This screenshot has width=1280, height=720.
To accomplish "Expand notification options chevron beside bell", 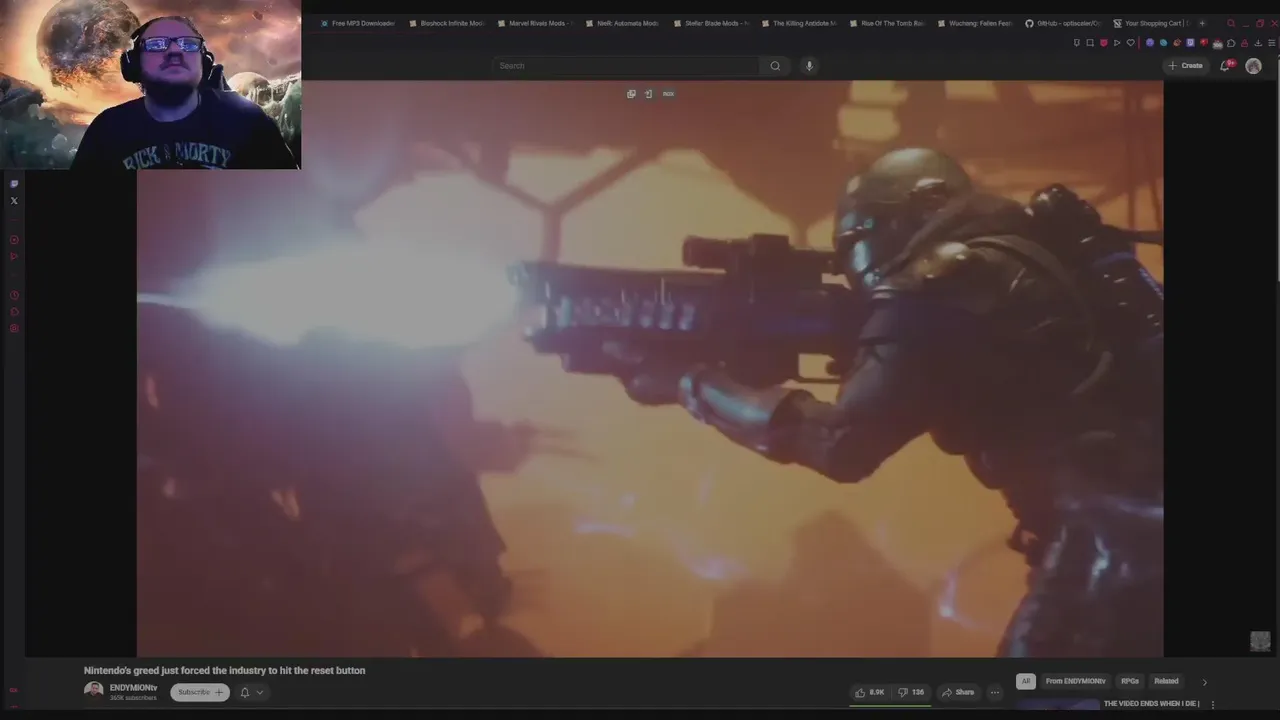I will click(x=260, y=692).
